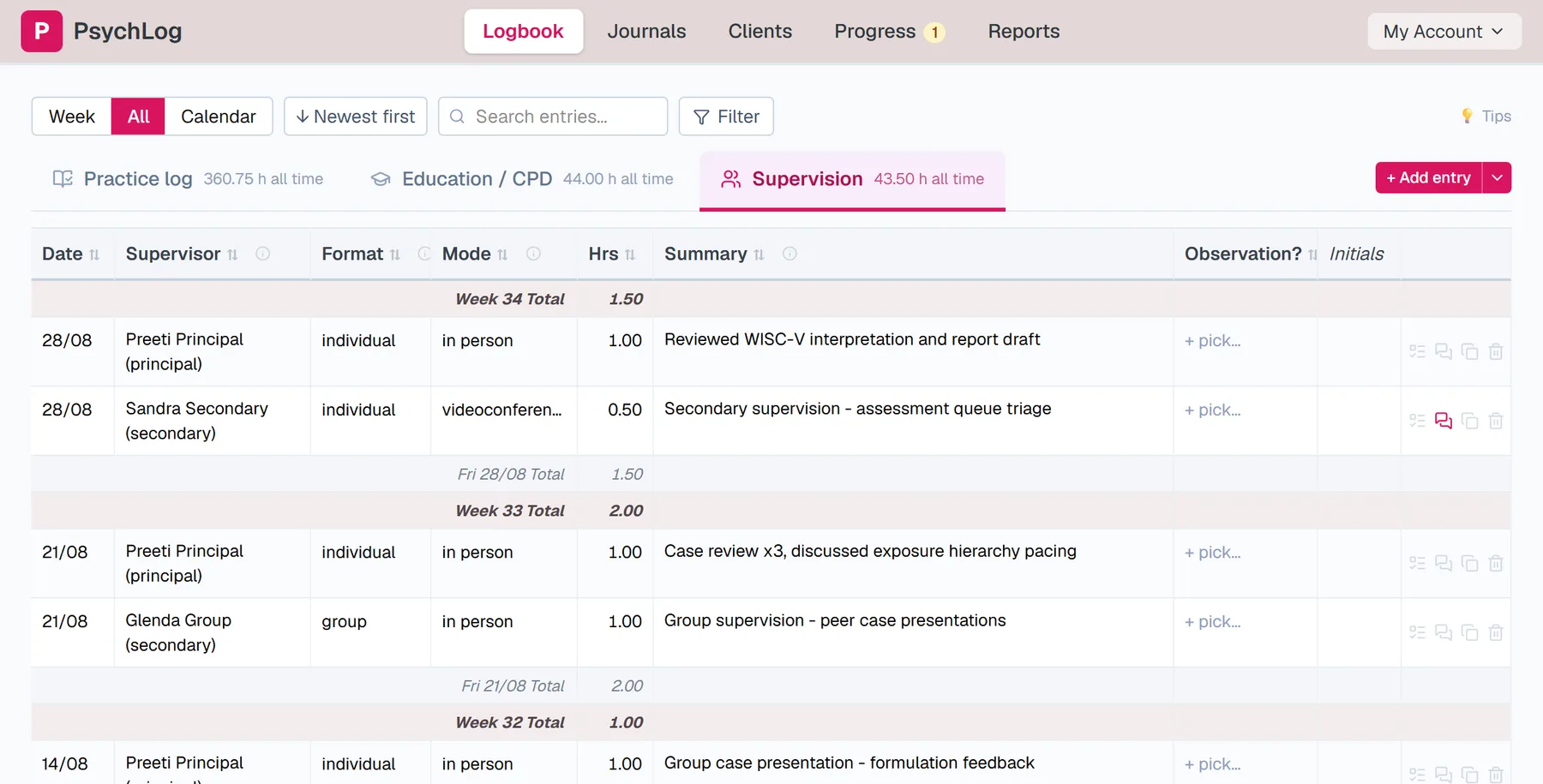Screen dimensions: 1543x784
Task: Click summary 'Case review x3, discussed exposure hierarchy pacing'
Action: tap(870, 551)
